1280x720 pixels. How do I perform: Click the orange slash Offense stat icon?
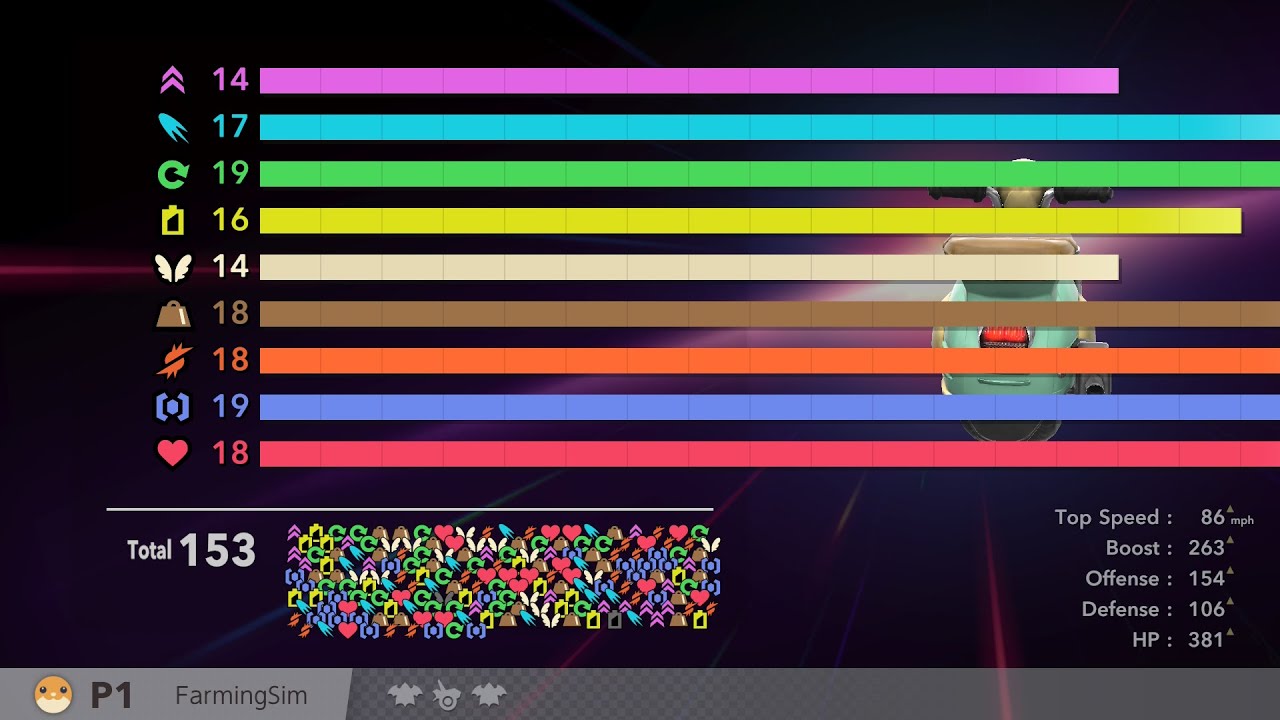point(172,360)
